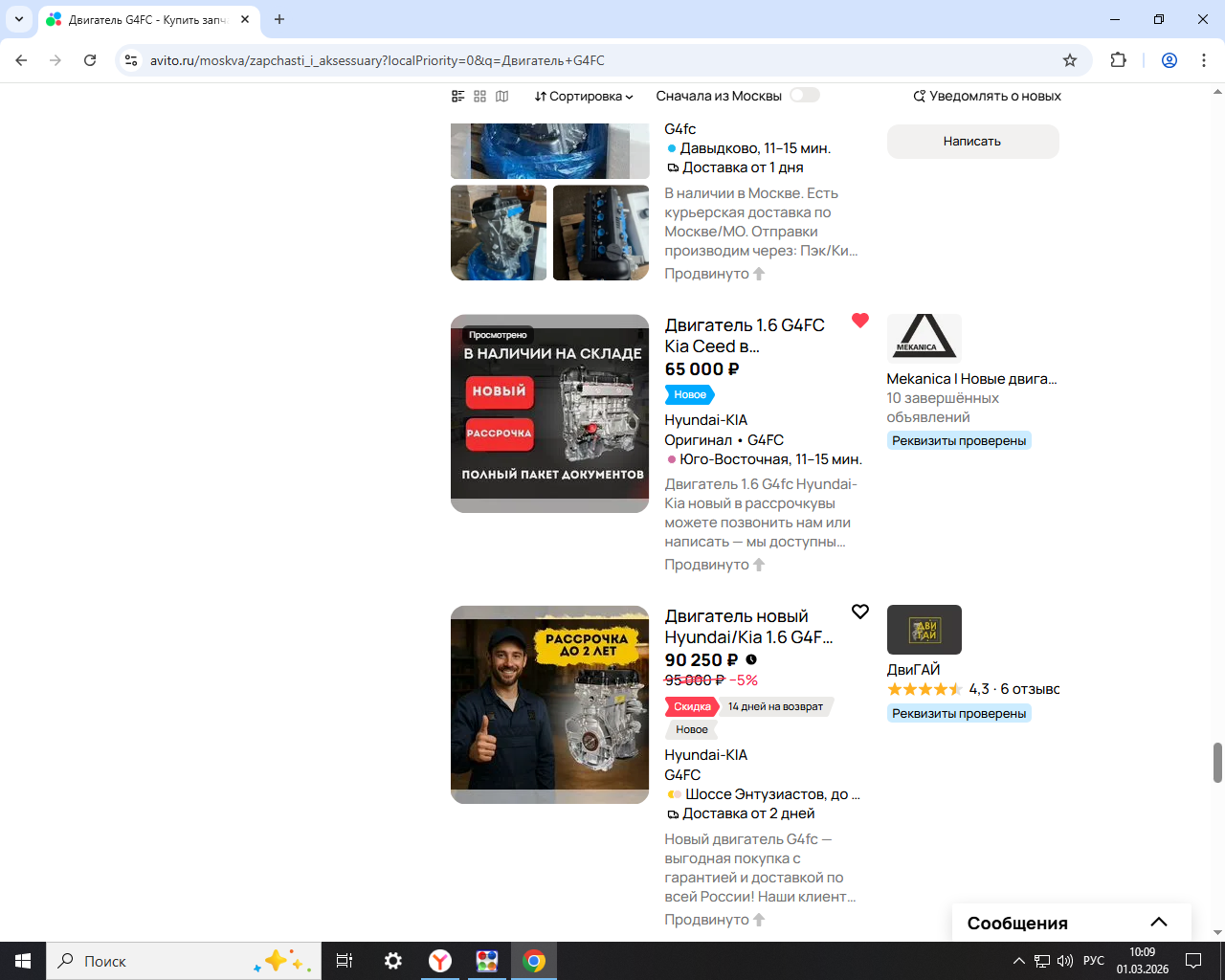Remove Двигатель 1.6 G4FC from favorites

tap(860, 321)
